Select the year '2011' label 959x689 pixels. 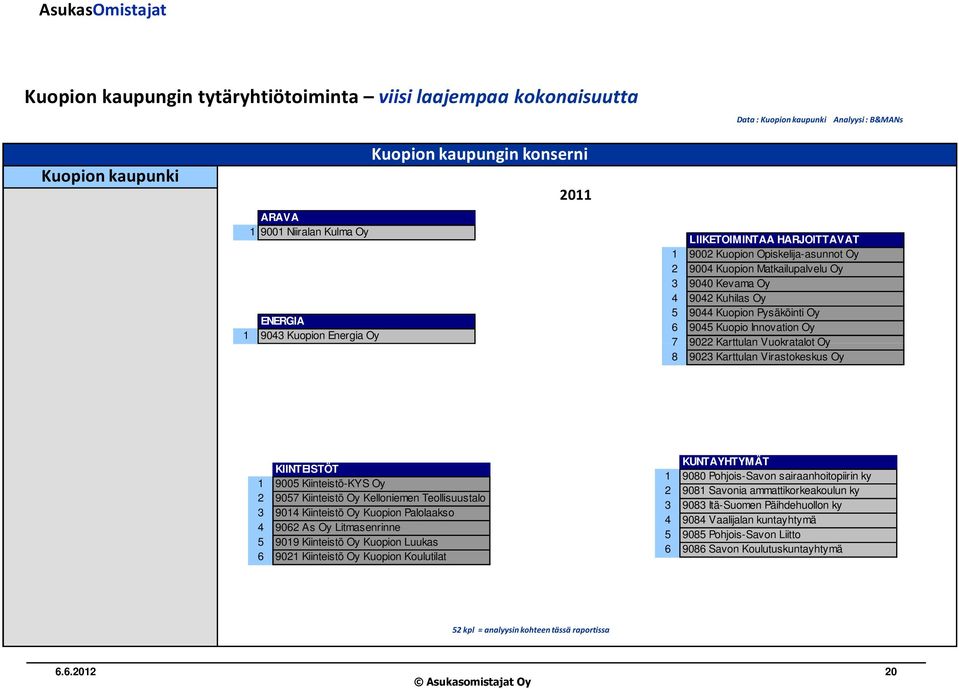pyautogui.click(x=576, y=195)
